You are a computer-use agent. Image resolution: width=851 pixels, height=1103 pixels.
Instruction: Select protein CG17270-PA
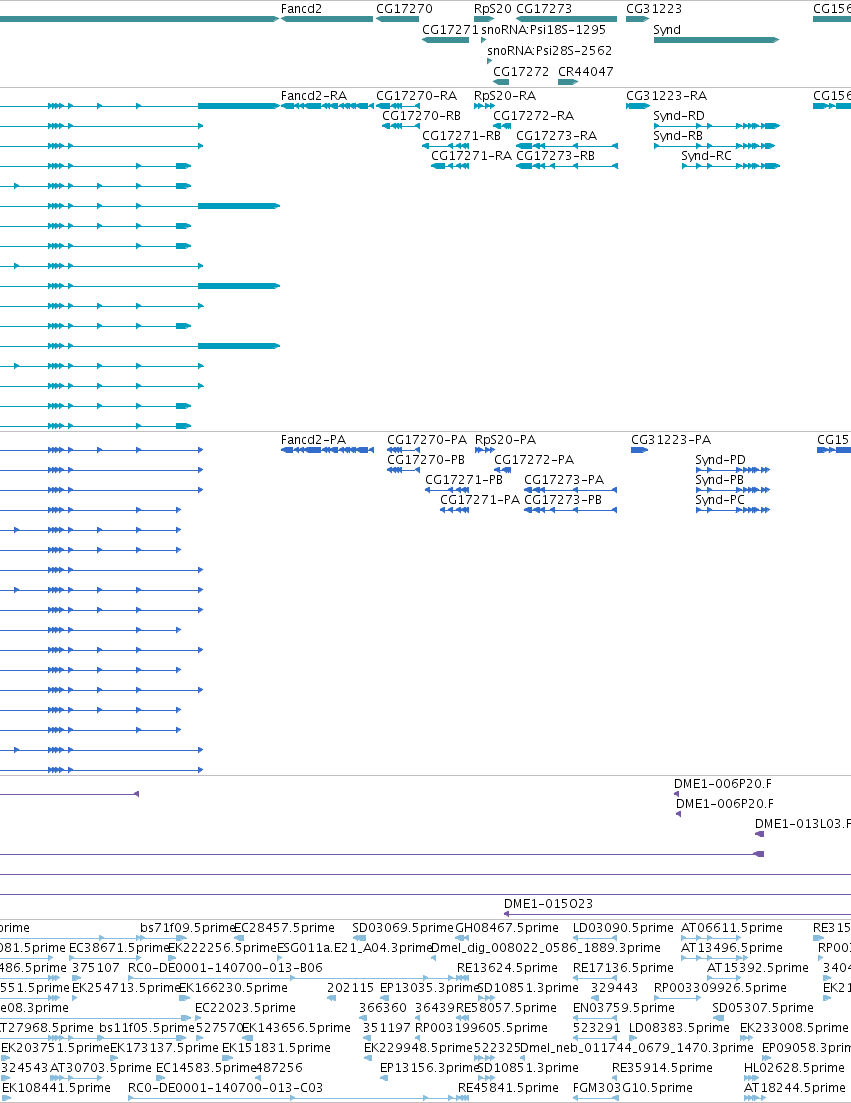point(427,440)
